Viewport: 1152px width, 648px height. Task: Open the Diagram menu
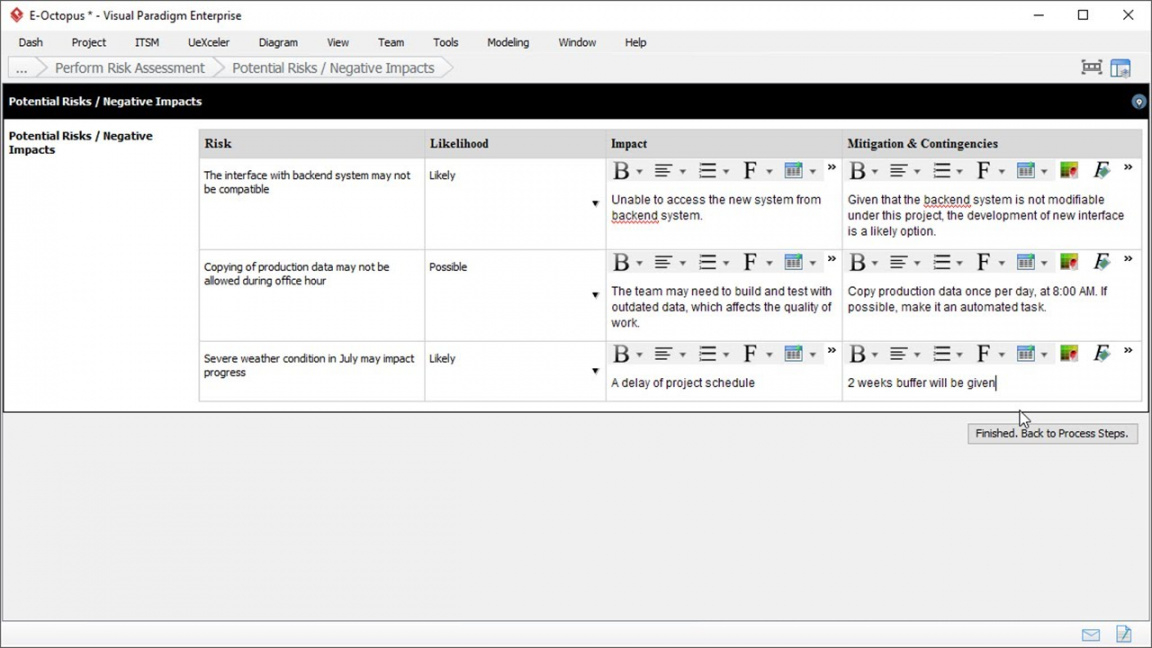tap(278, 43)
